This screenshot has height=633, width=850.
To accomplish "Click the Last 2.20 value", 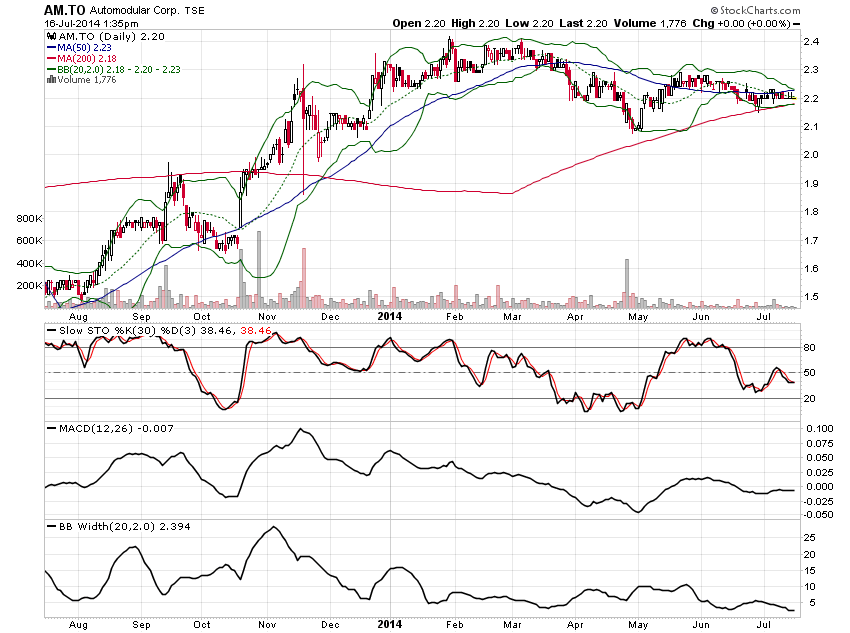I will pyautogui.click(x=583, y=23).
